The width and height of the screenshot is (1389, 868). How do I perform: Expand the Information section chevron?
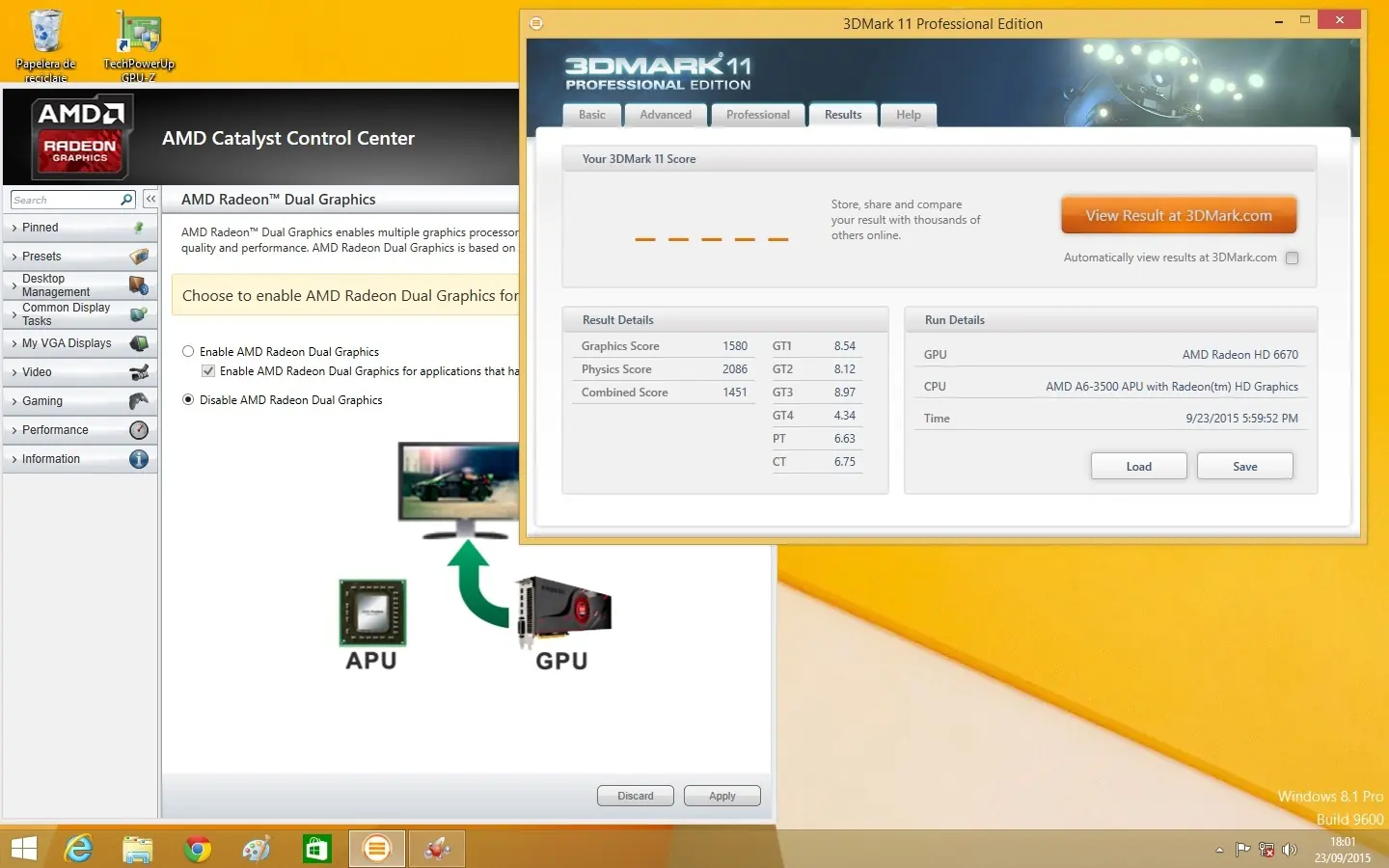point(14,459)
